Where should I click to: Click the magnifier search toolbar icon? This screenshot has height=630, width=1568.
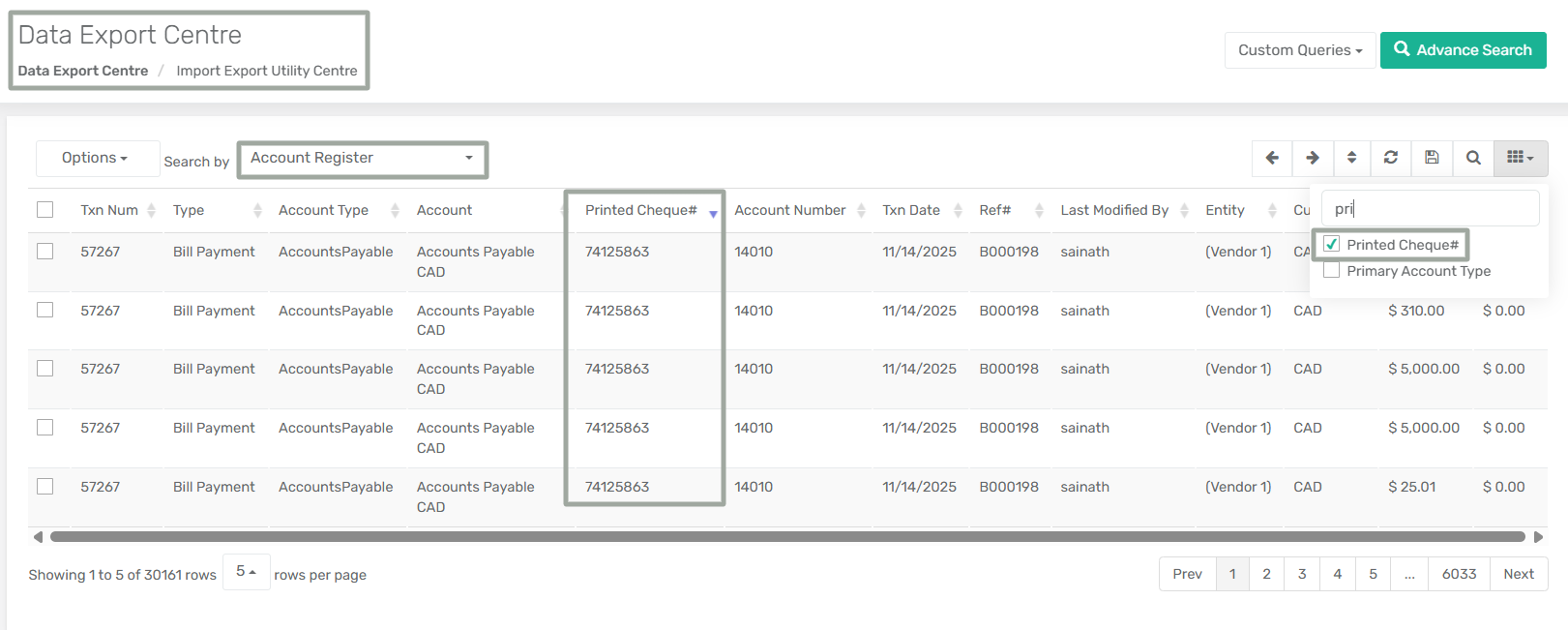coord(1473,158)
